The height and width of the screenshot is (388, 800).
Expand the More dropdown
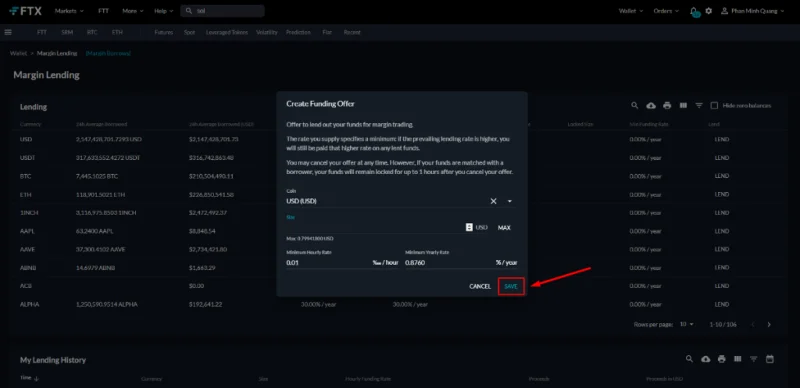tap(133, 11)
